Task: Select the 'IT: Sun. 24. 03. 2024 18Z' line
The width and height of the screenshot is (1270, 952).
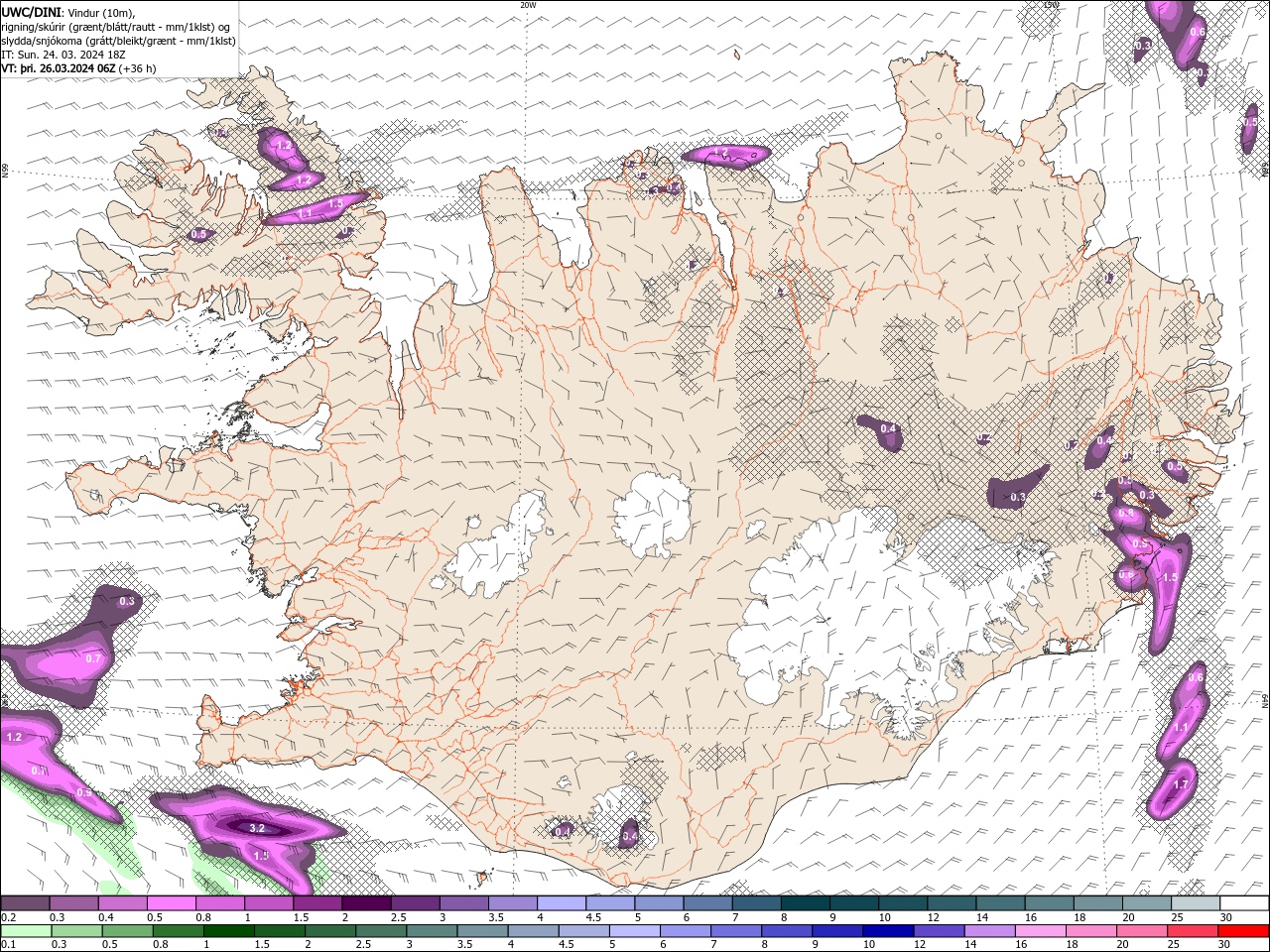Action: point(63,55)
